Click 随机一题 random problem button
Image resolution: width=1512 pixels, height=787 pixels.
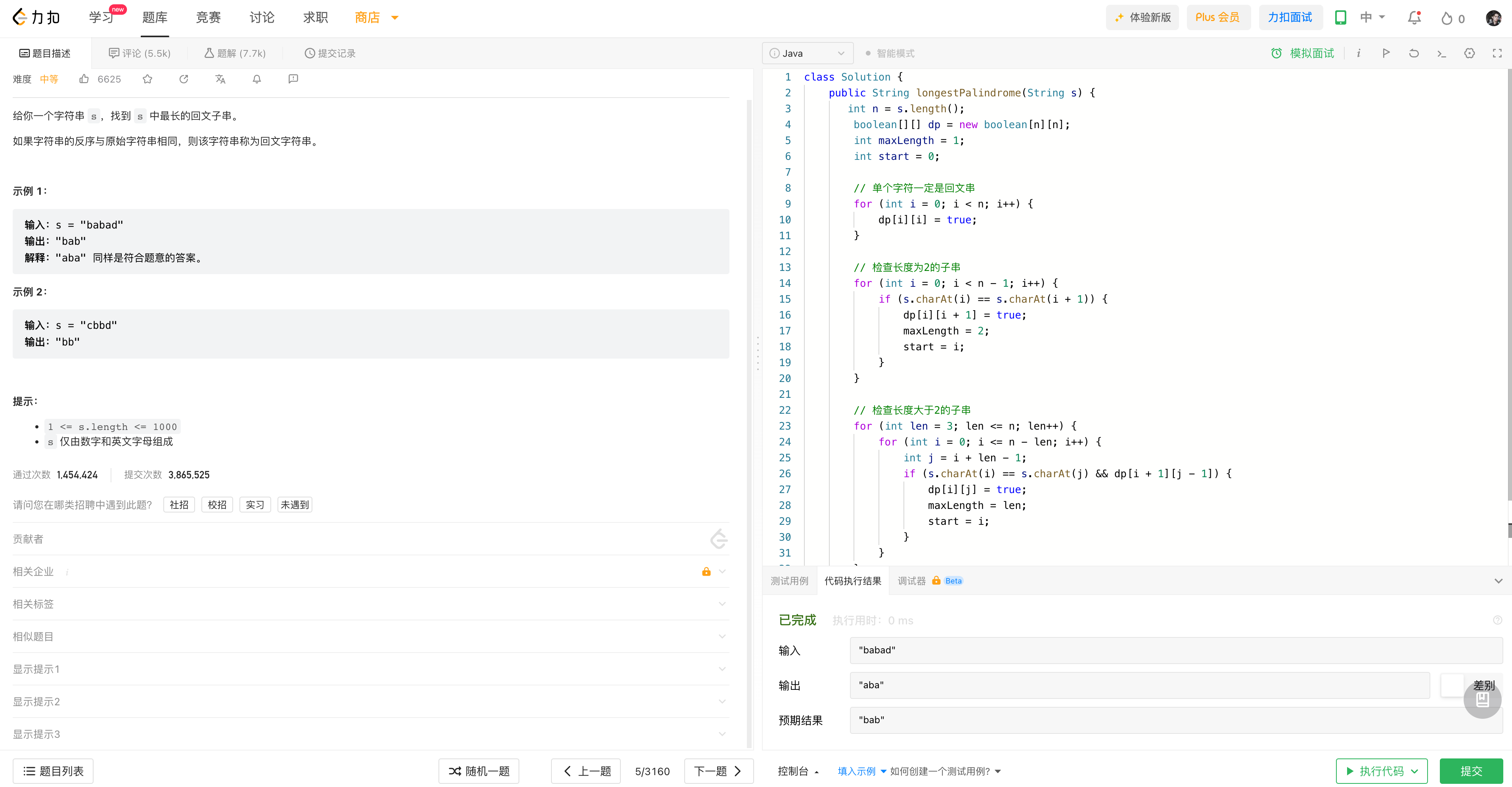(479, 771)
